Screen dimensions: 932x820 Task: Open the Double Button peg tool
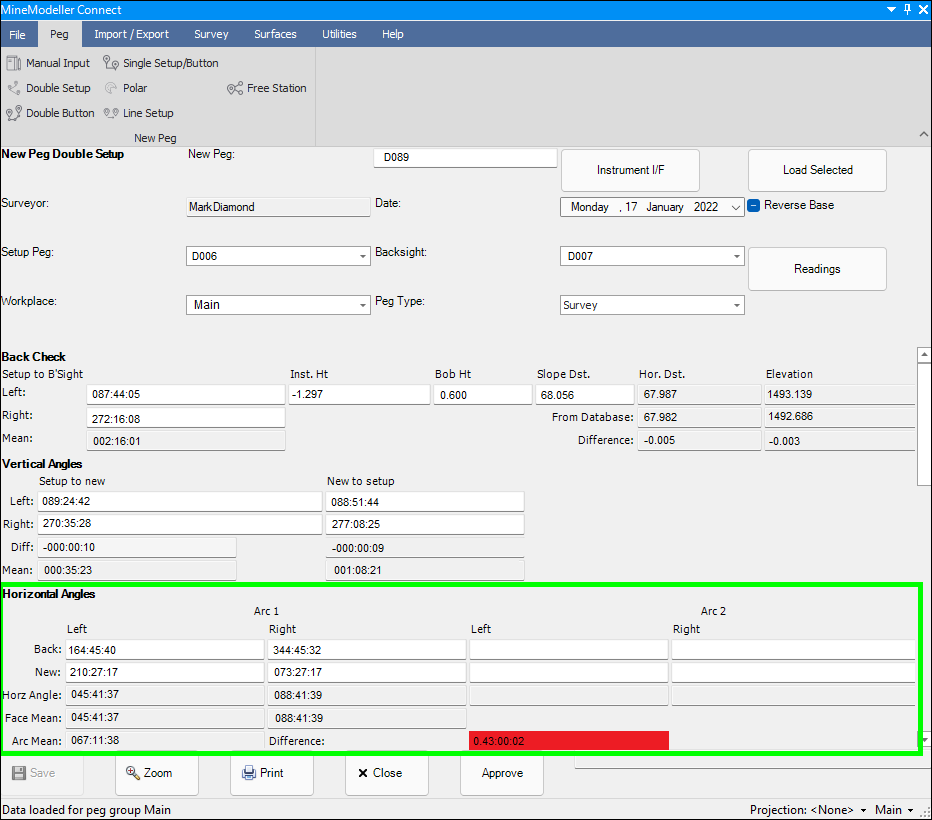click(x=51, y=113)
